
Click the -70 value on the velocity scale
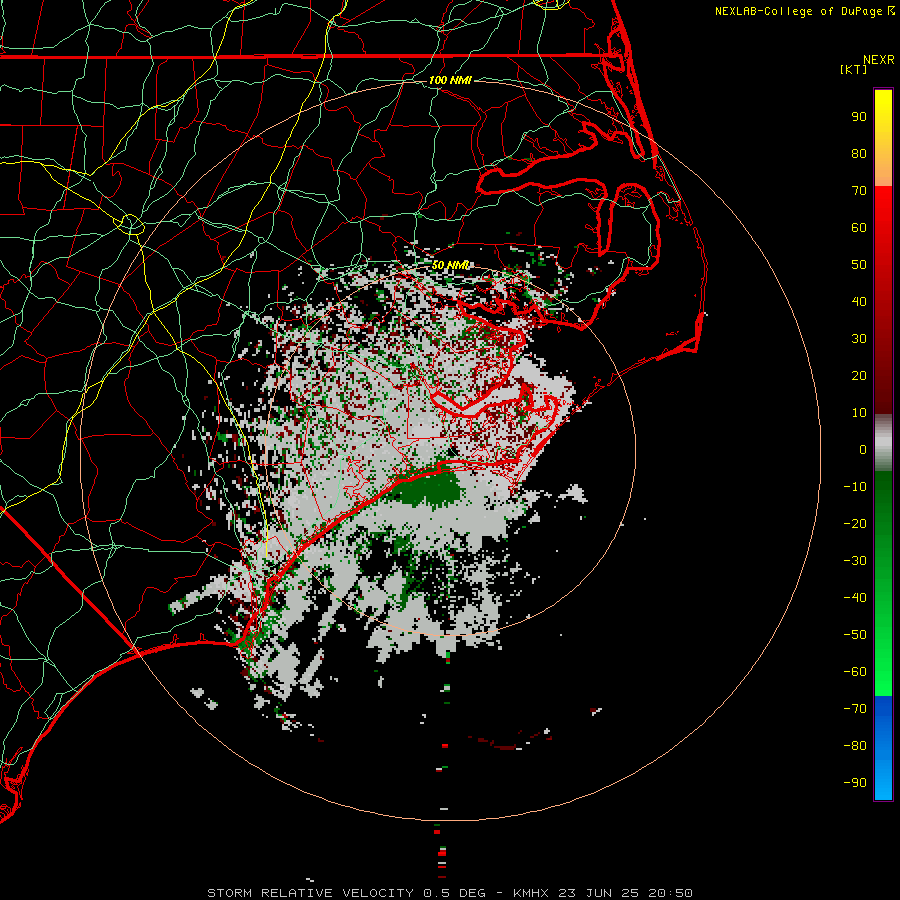[x=855, y=709]
